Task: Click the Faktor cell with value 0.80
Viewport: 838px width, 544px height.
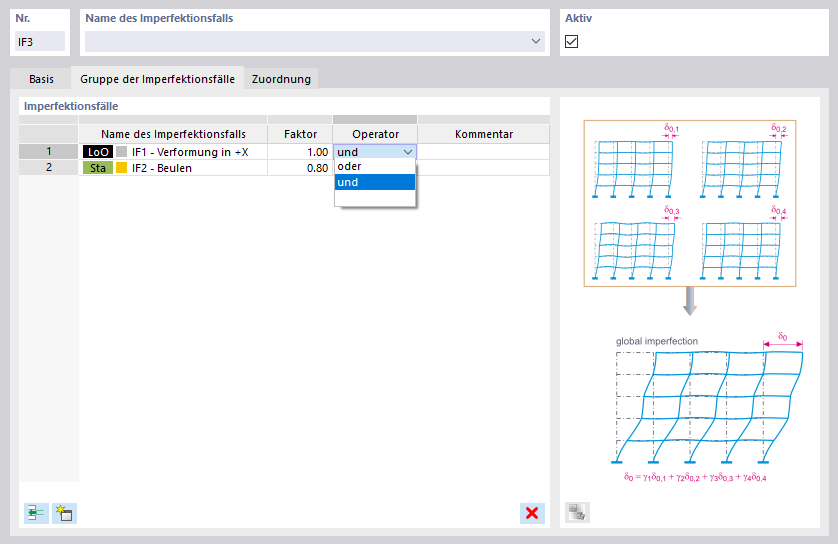Action: (300, 168)
